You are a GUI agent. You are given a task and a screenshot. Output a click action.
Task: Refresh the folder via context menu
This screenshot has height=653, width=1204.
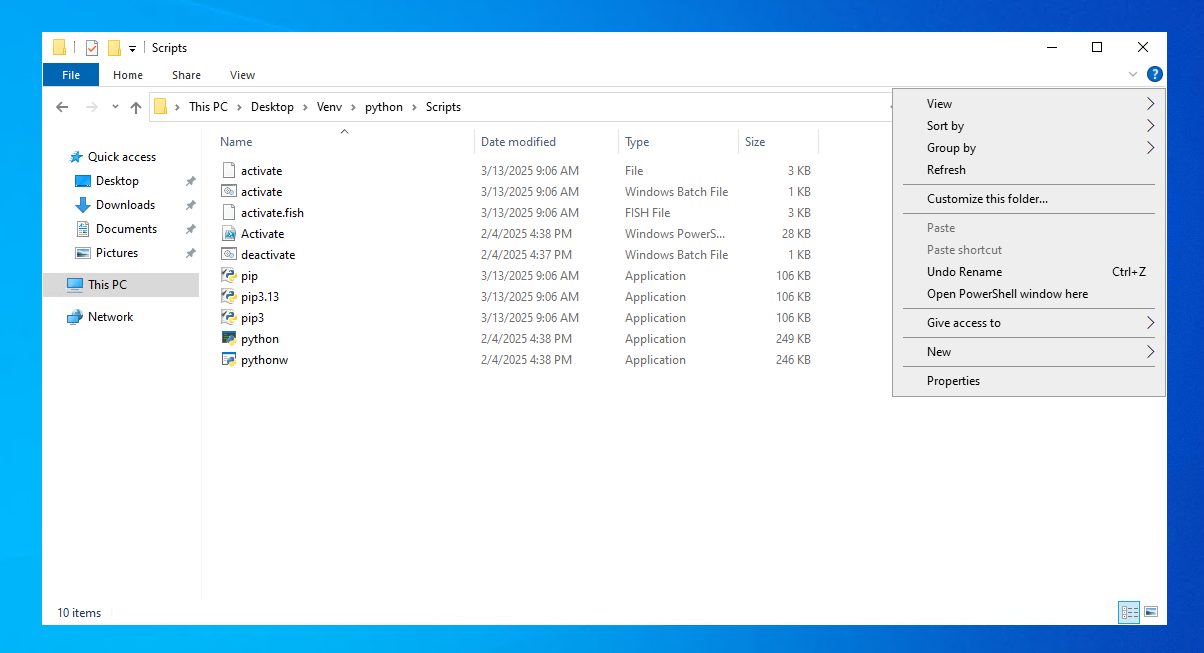[945, 169]
